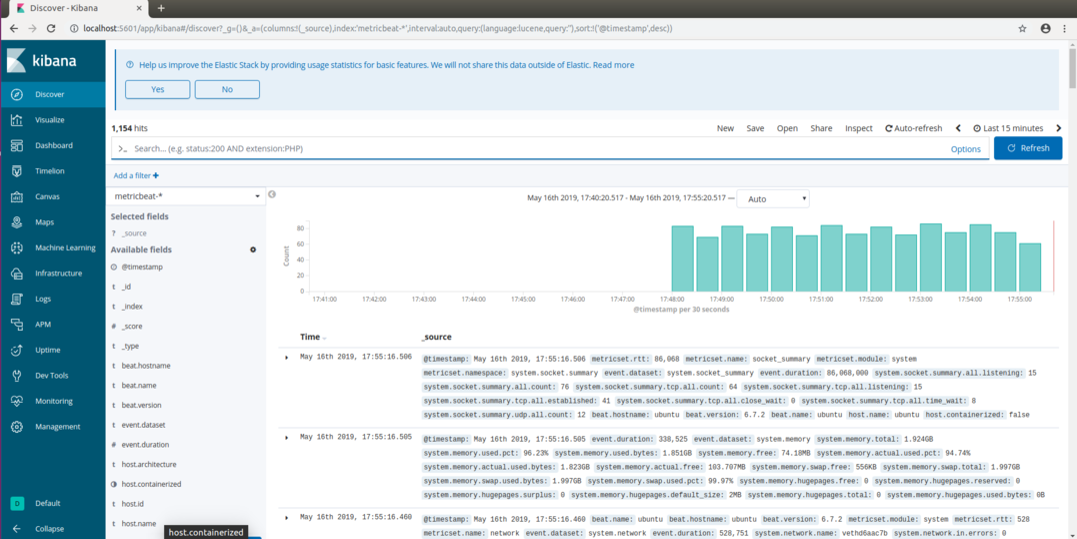Open the Dashboard section icon
The width and height of the screenshot is (1077, 539).
coord(17,146)
